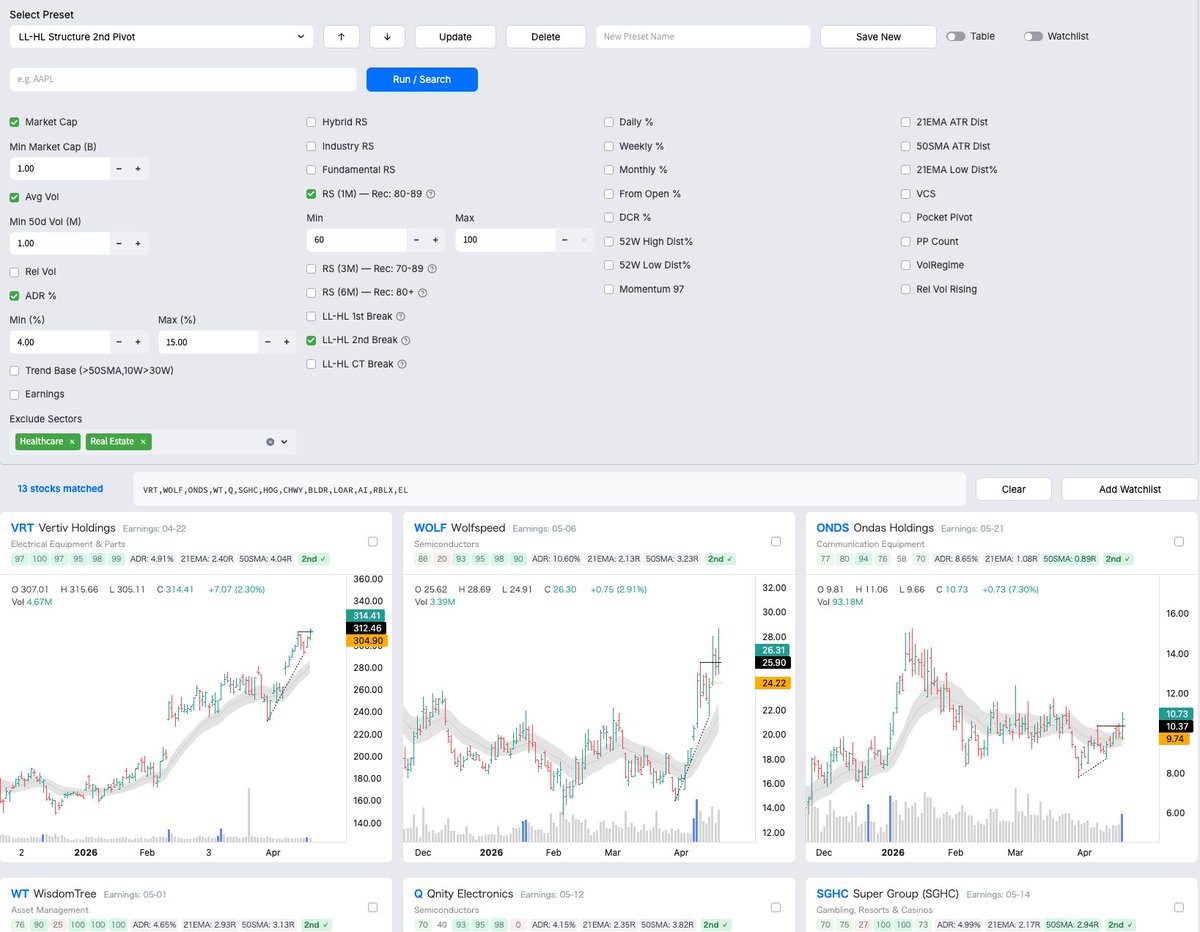Image resolution: width=1200 pixels, height=932 pixels.
Task: Select the ONDS chart card checkbox
Action: [1177, 541]
